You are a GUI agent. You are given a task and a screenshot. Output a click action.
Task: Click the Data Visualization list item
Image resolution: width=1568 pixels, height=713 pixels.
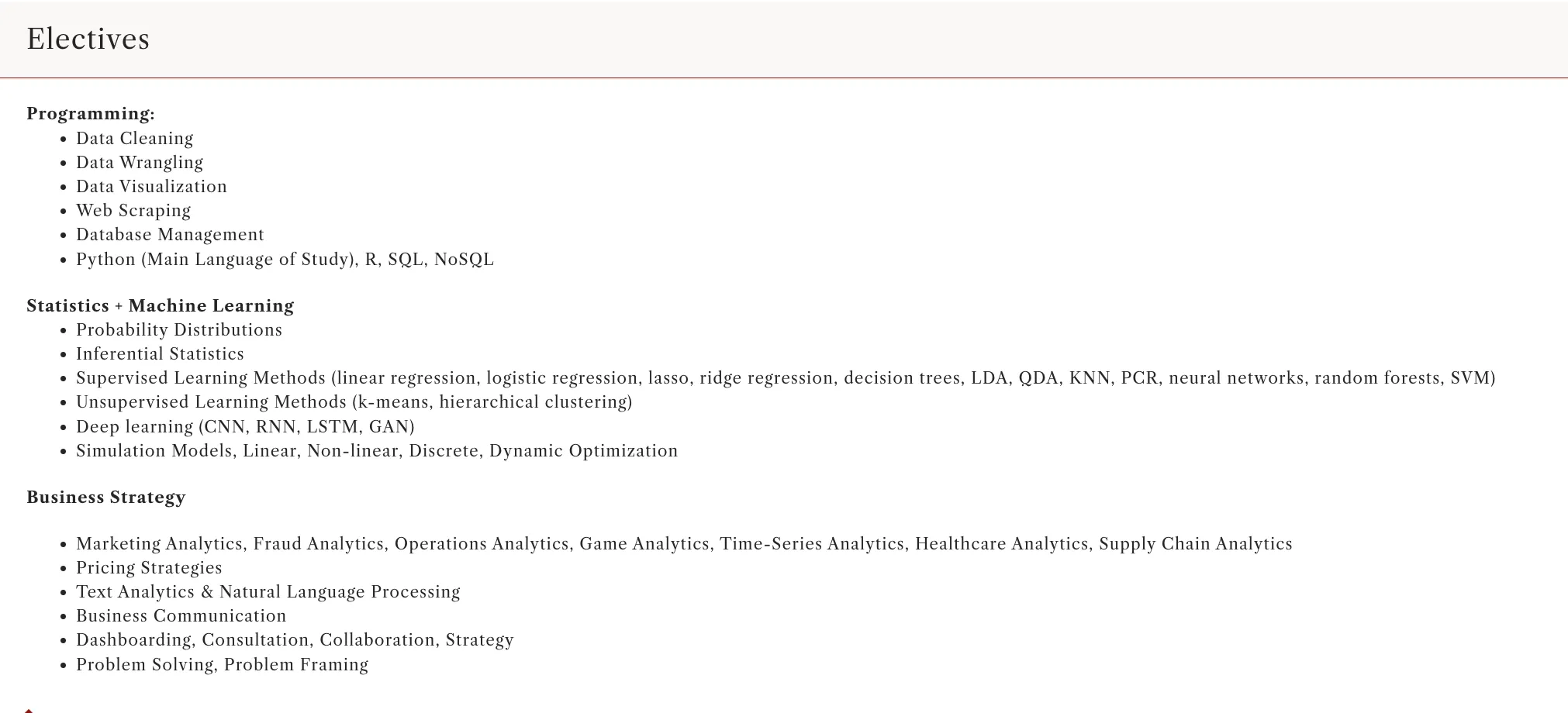tap(151, 187)
